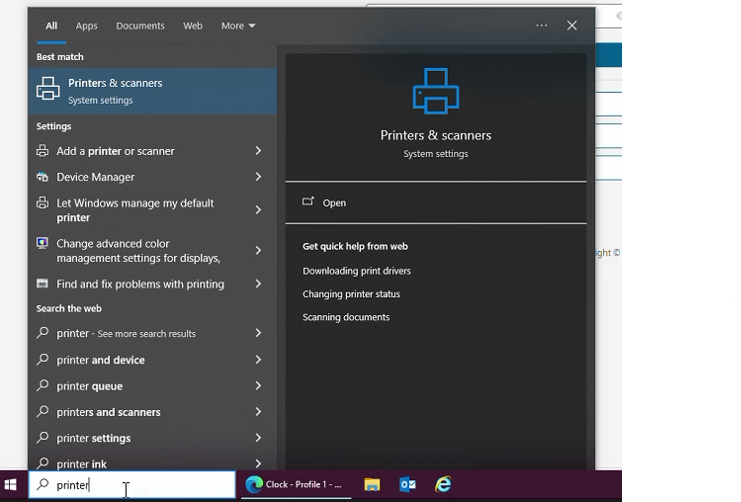Click large Printers & scanners icon in preview

tap(436, 91)
